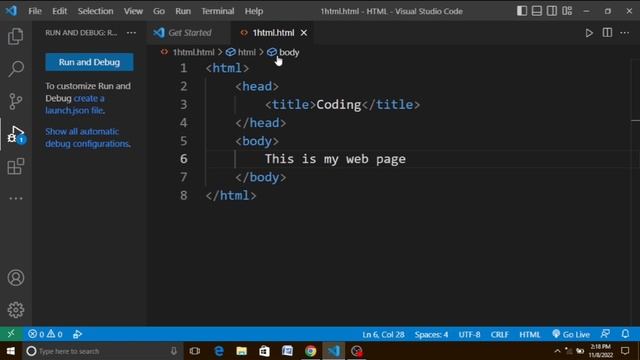Click create a launch.json file link
The image size is (640, 360).
click(x=75, y=104)
